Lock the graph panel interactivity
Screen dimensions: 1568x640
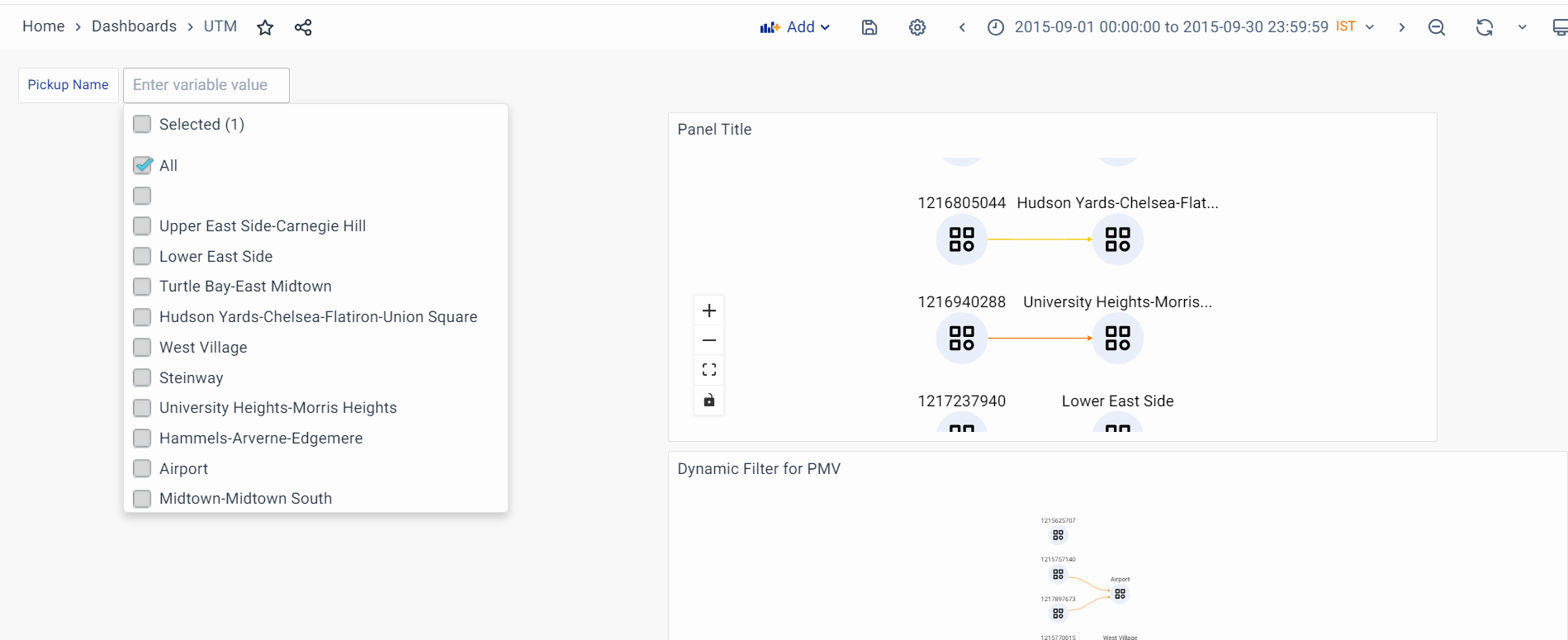pyautogui.click(x=709, y=401)
